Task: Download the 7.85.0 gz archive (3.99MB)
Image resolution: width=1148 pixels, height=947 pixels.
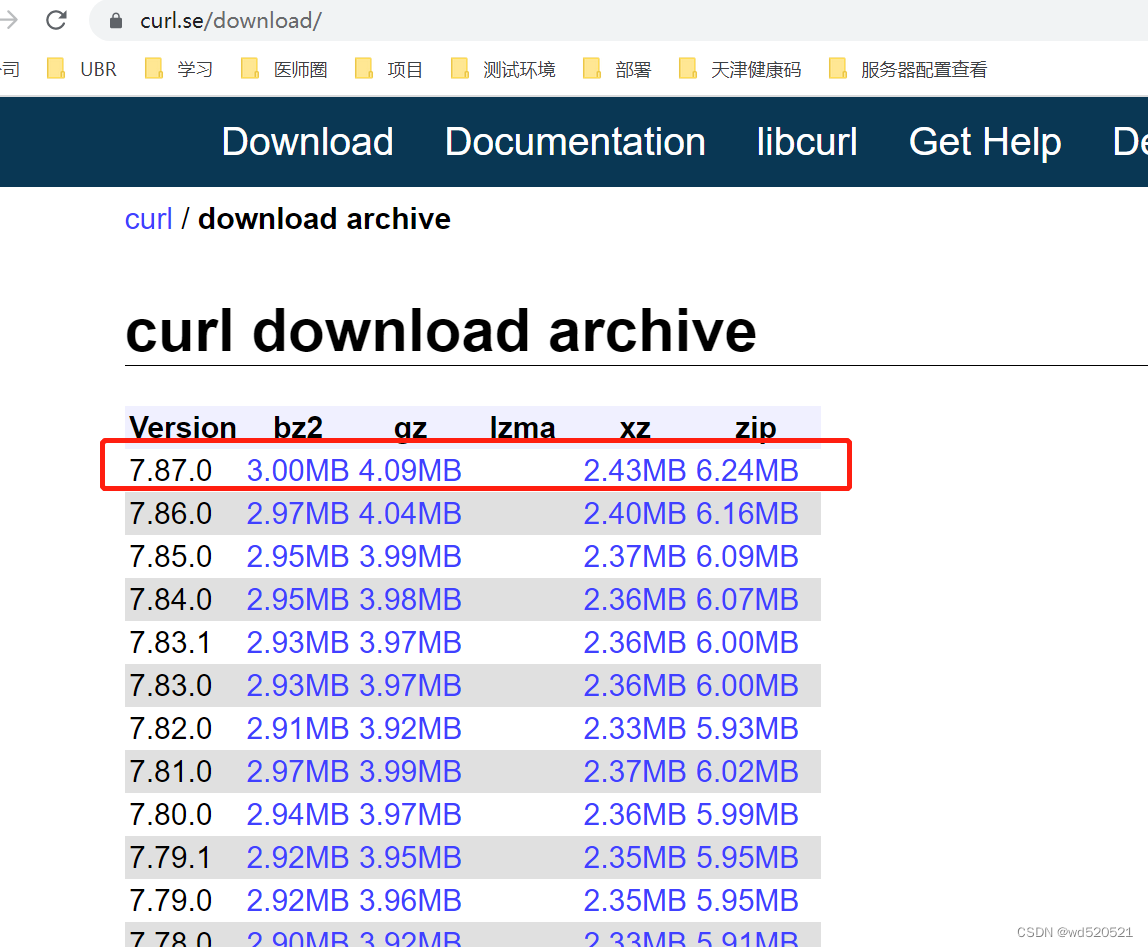Action: tap(410, 557)
